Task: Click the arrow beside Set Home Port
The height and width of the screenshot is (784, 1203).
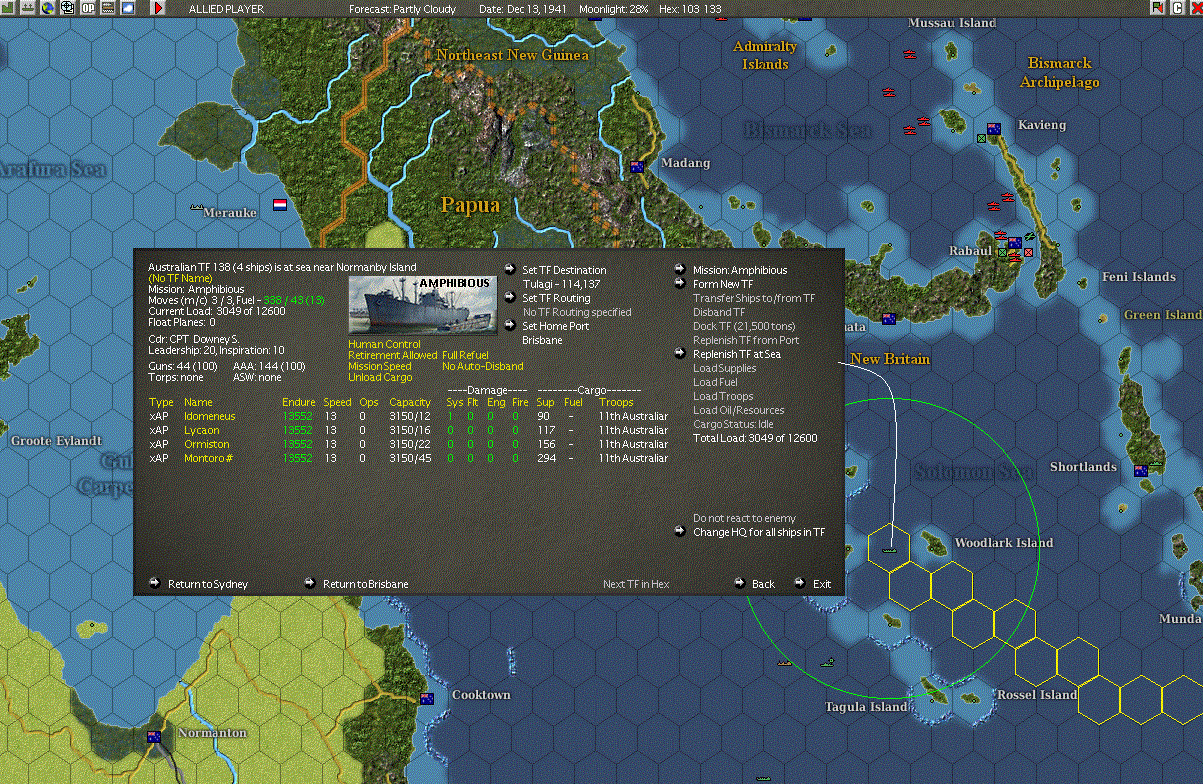Action: [x=510, y=325]
